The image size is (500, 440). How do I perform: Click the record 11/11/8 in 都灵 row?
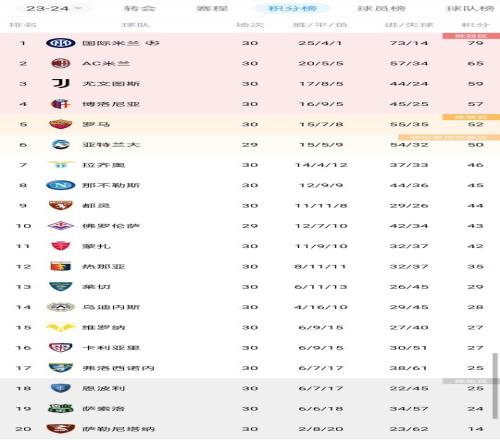(321, 206)
